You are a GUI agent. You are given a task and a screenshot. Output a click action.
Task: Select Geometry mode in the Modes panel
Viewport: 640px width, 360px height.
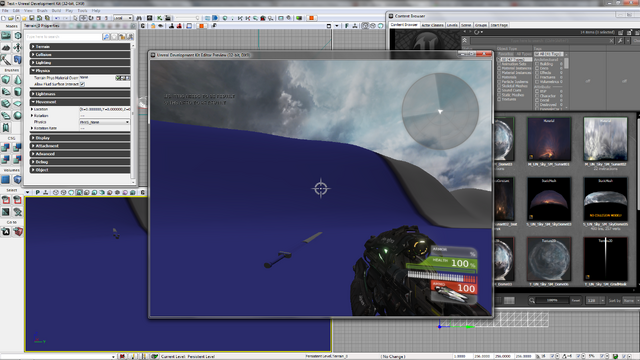tap(18, 36)
